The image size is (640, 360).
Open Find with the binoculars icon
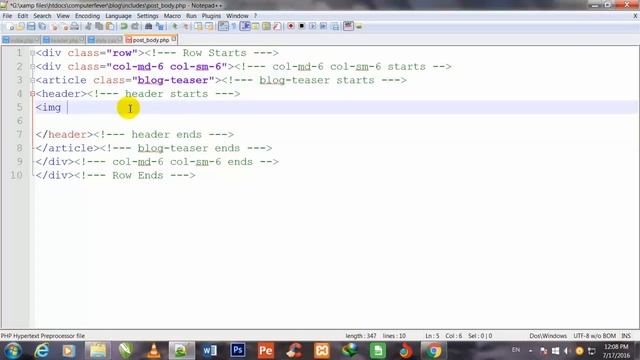pyautogui.click(x=148, y=27)
